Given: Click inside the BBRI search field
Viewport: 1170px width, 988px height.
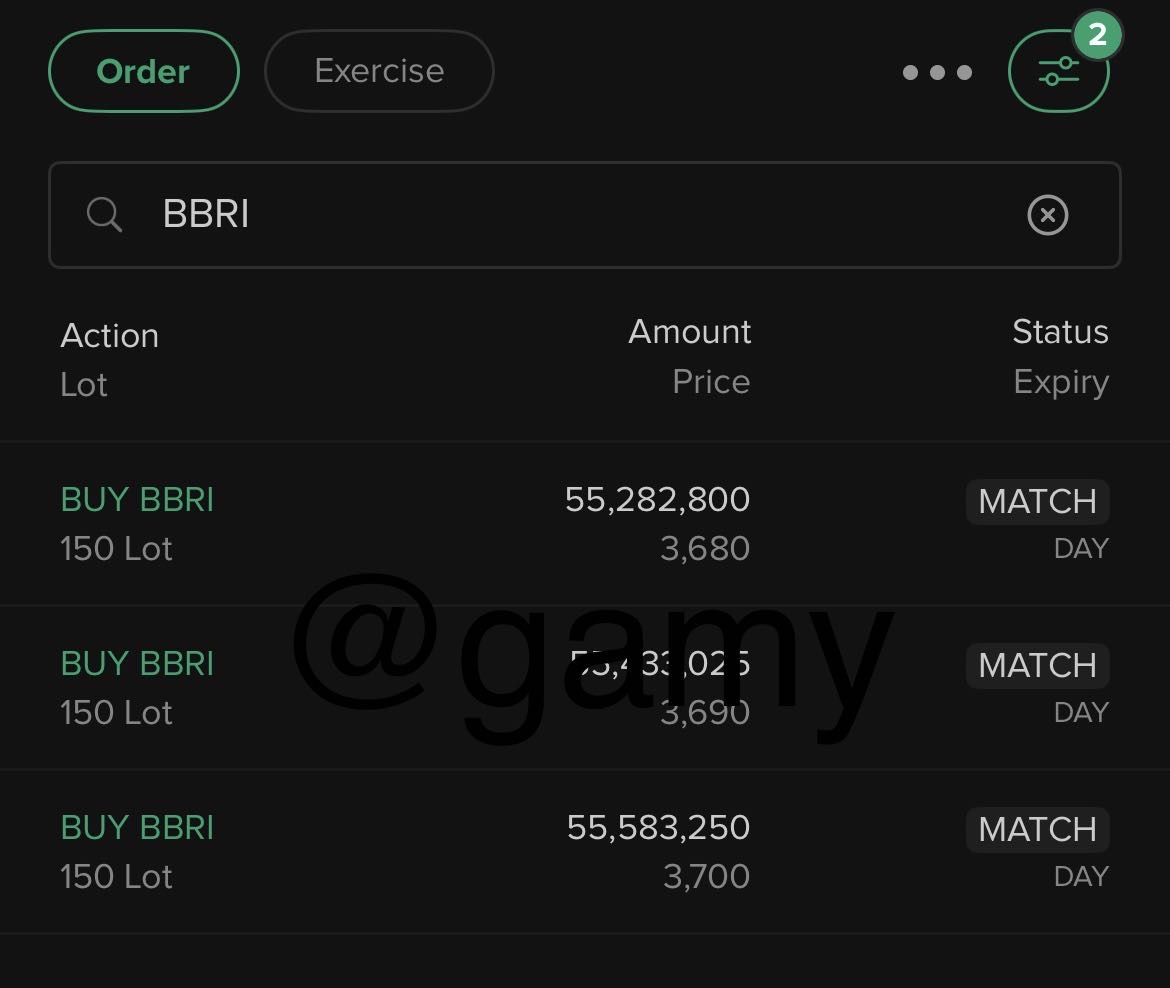Looking at the screenshot, I should 580,215.
